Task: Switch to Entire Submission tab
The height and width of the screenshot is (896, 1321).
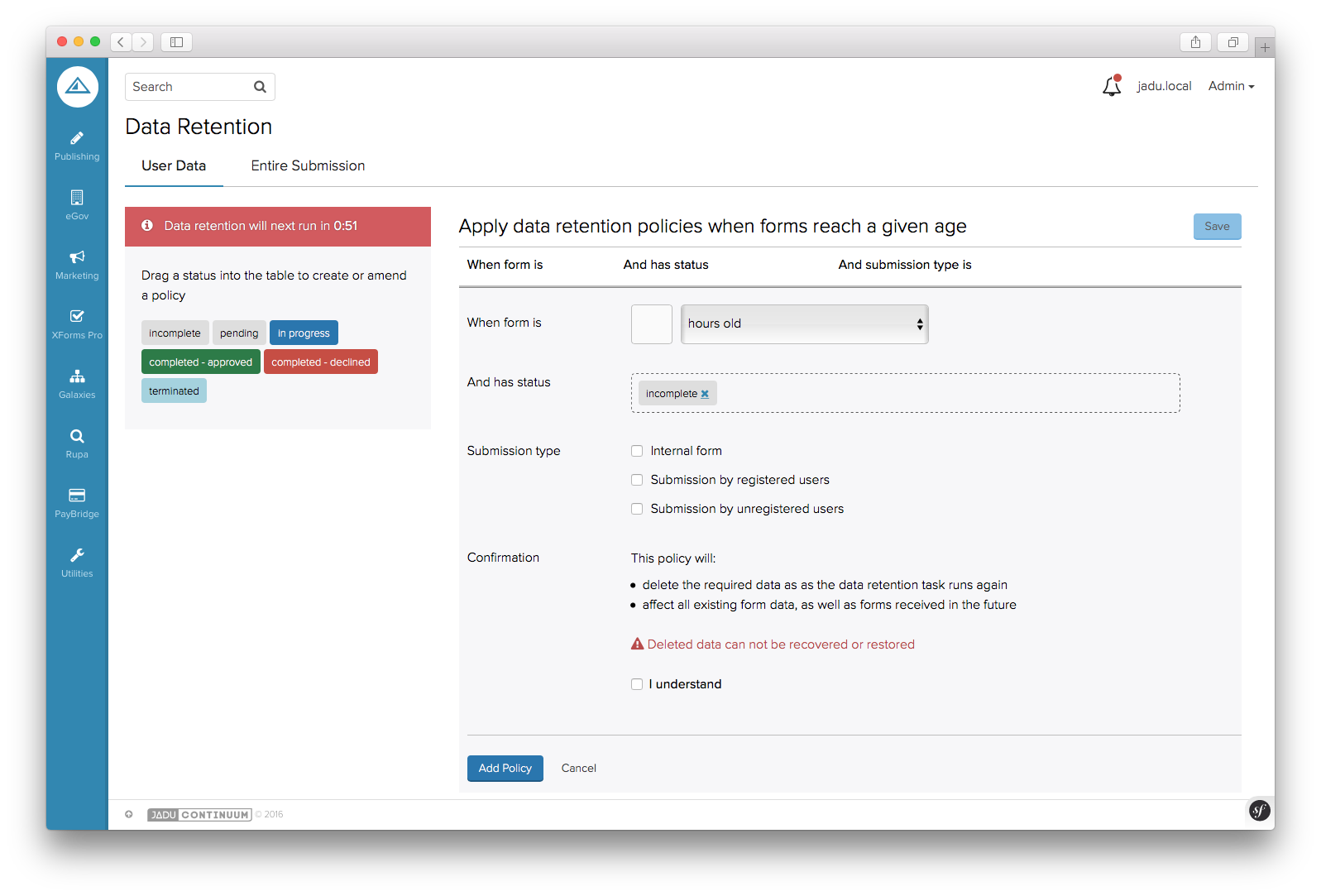Action: point(308,165)
